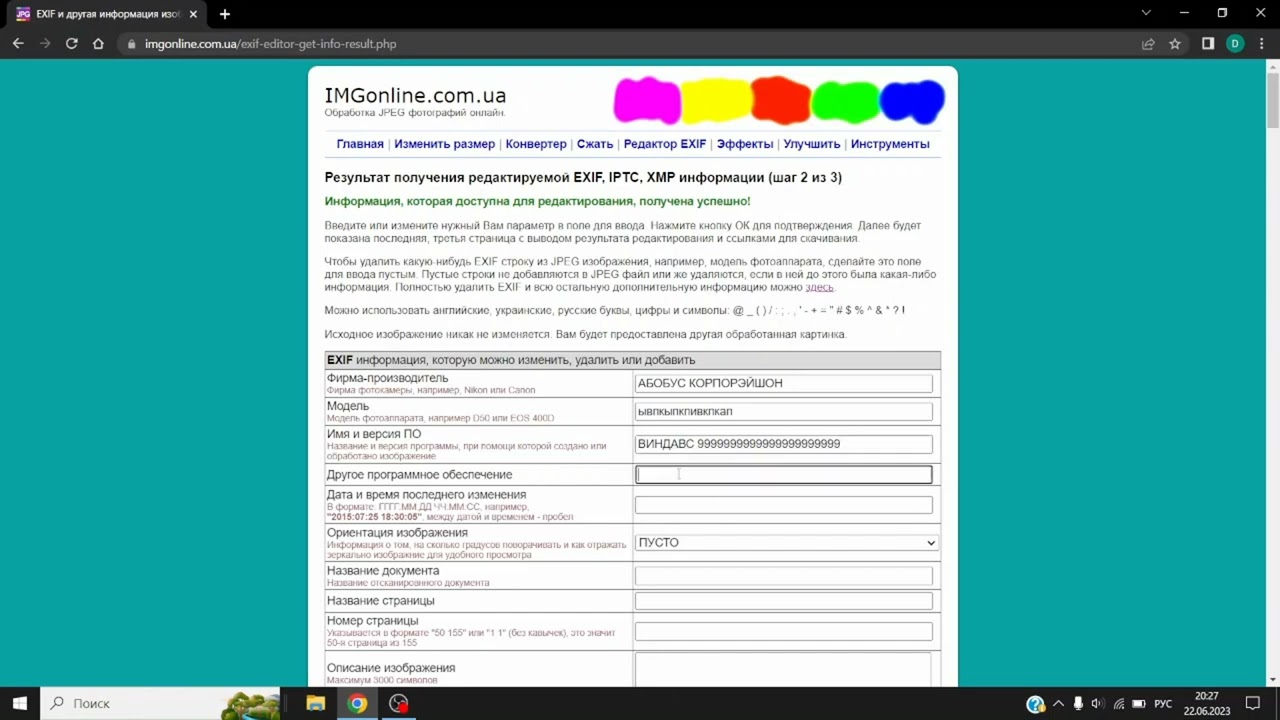Viewport: 1280px width, 720px height.
Task: Close the EXIF tab with X
Action: click(193, 14)
